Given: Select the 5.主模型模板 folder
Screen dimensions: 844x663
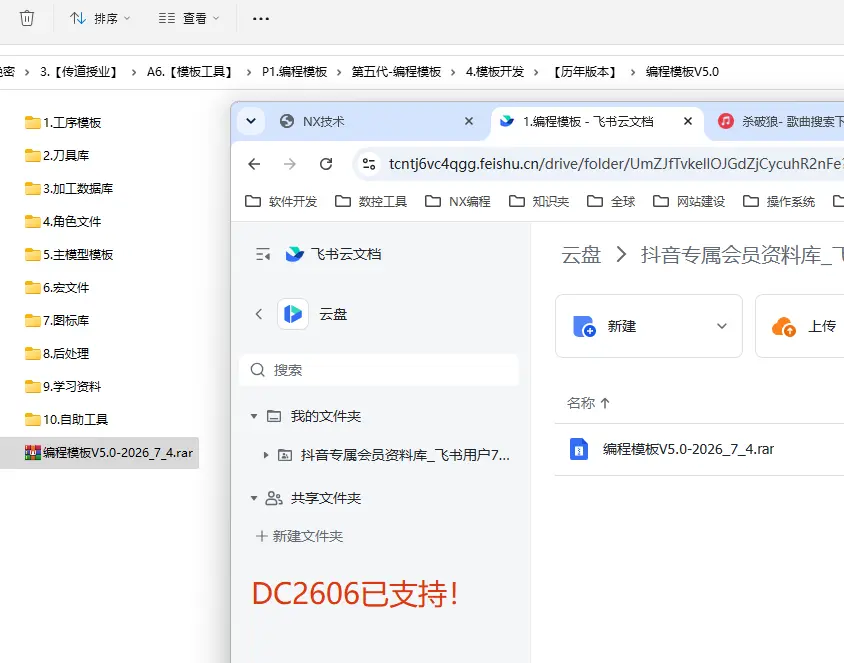Looking at the screenshot, I should (69, 255).
